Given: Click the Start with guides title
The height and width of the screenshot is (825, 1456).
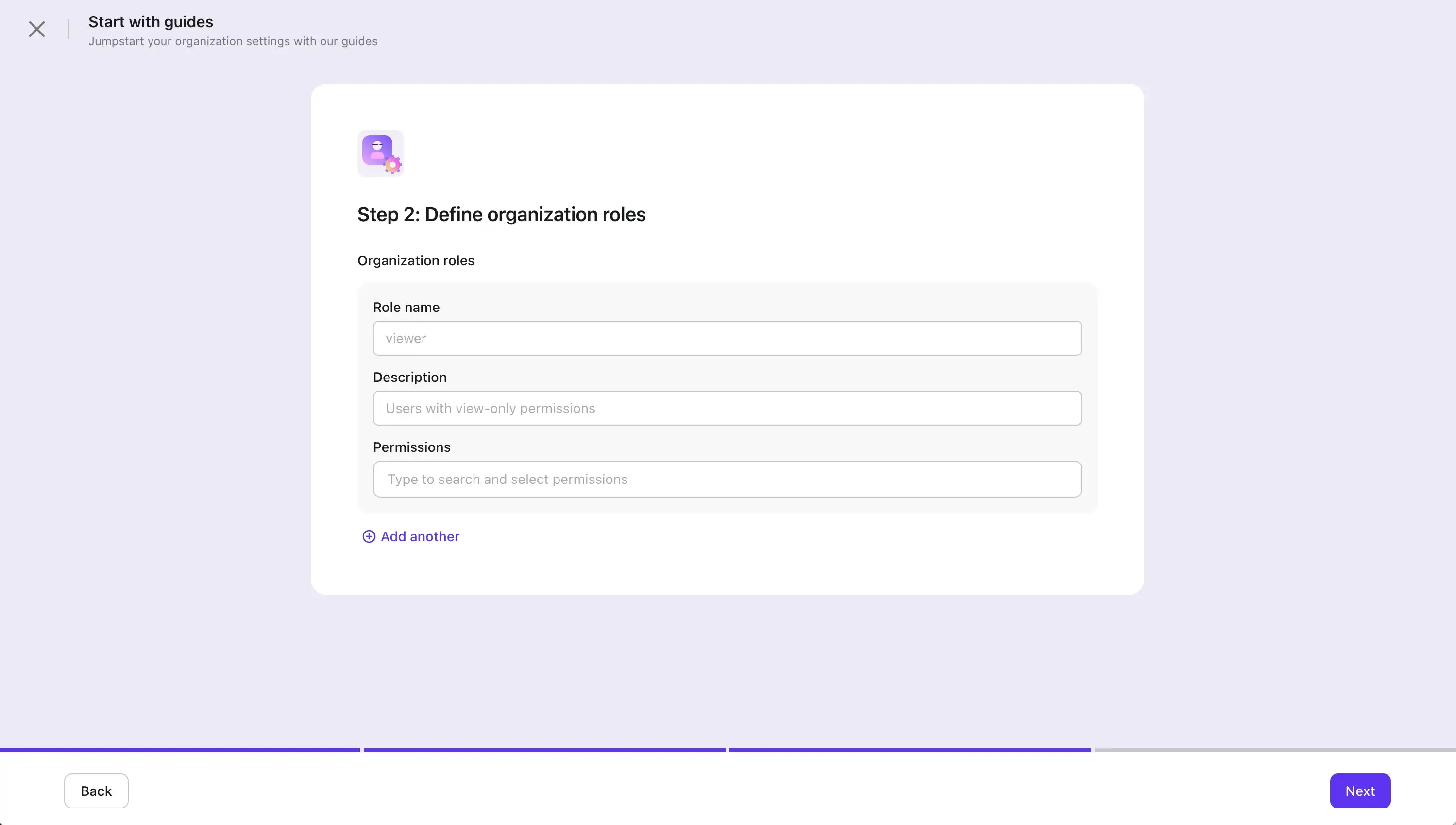Looking at the screenshot, I should click(151, 21).
